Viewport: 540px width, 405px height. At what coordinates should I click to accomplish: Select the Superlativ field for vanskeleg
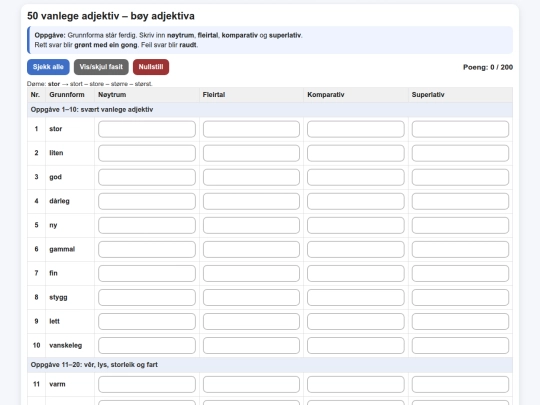click(460, 345)
